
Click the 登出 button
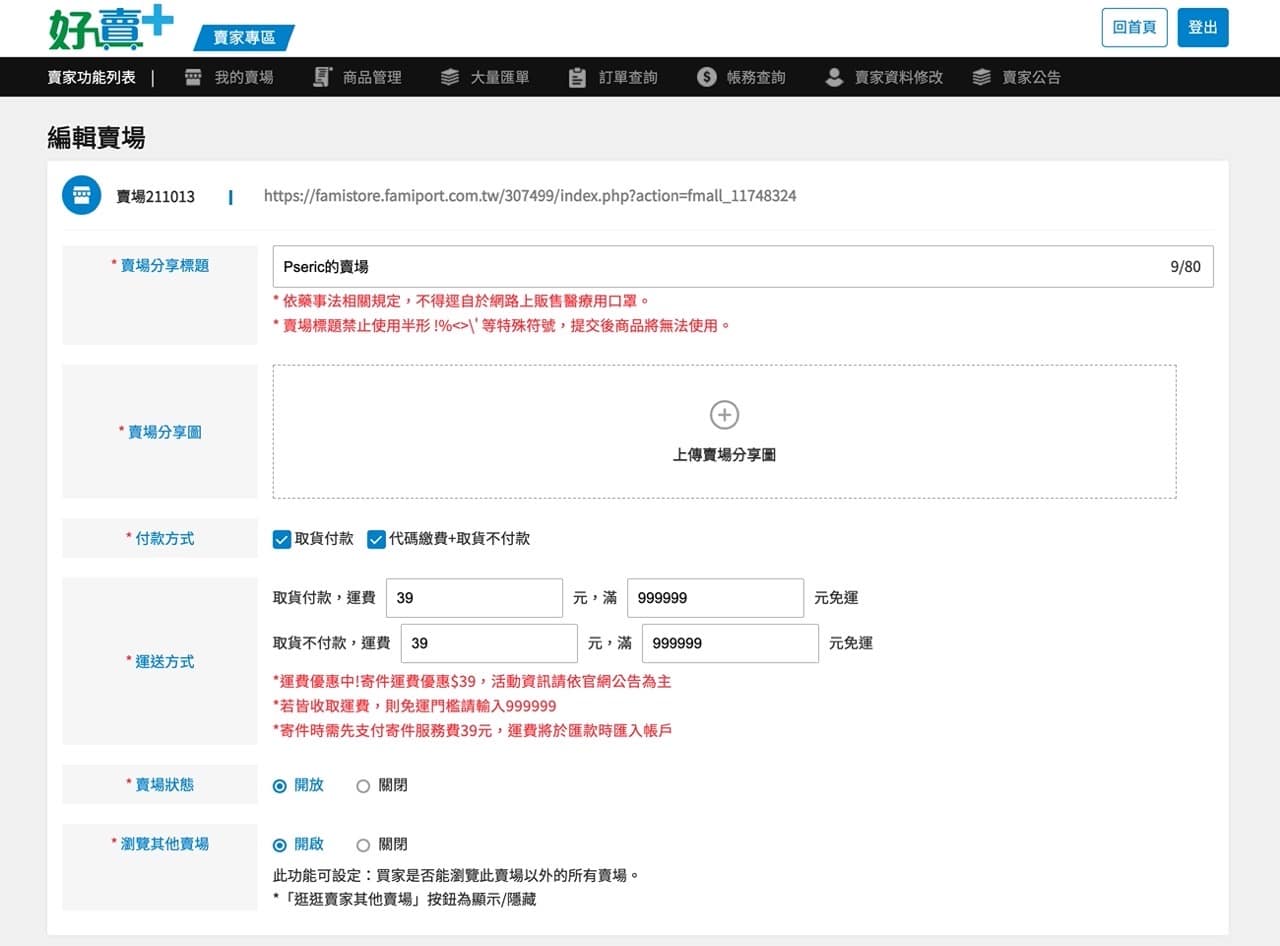(1203, 27)
